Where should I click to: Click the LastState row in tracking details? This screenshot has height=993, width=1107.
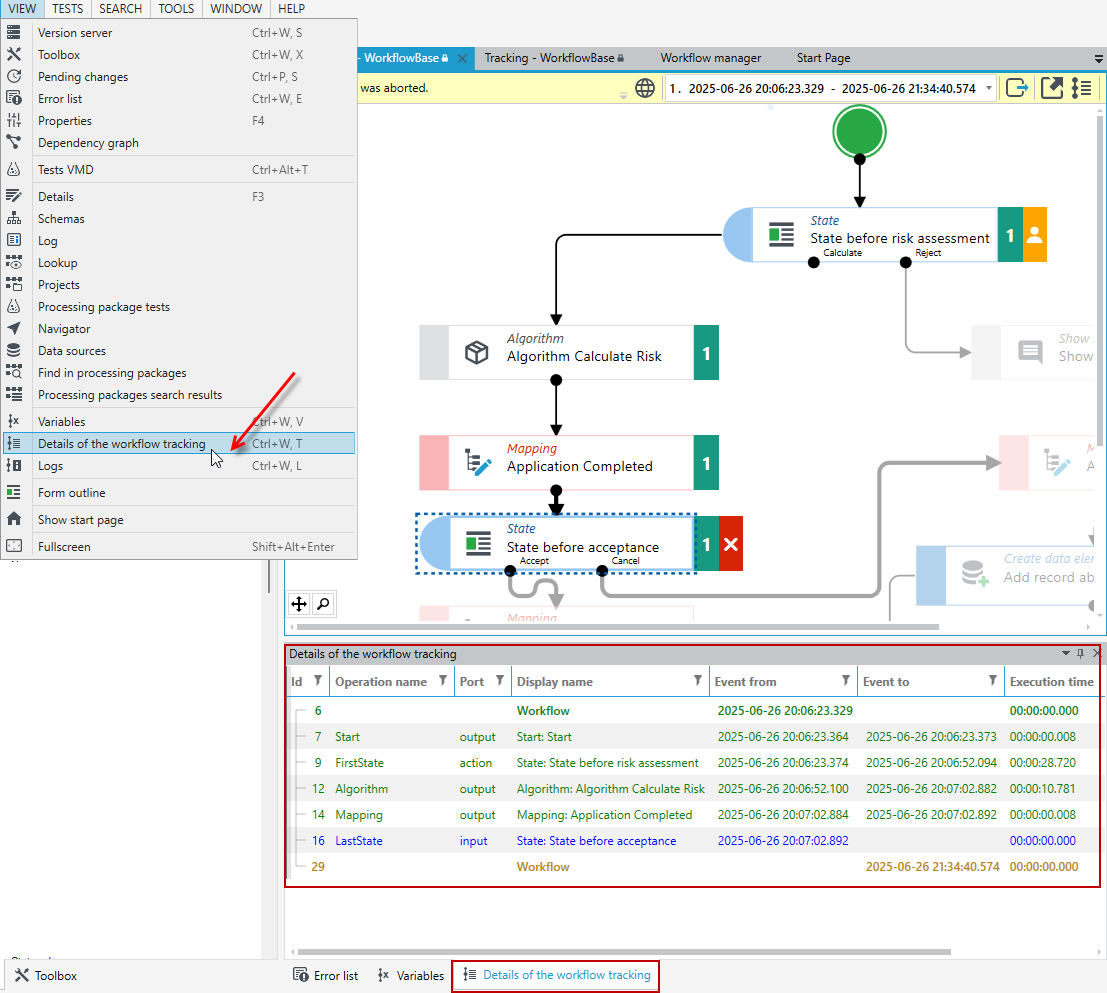(x=693, y=841)
